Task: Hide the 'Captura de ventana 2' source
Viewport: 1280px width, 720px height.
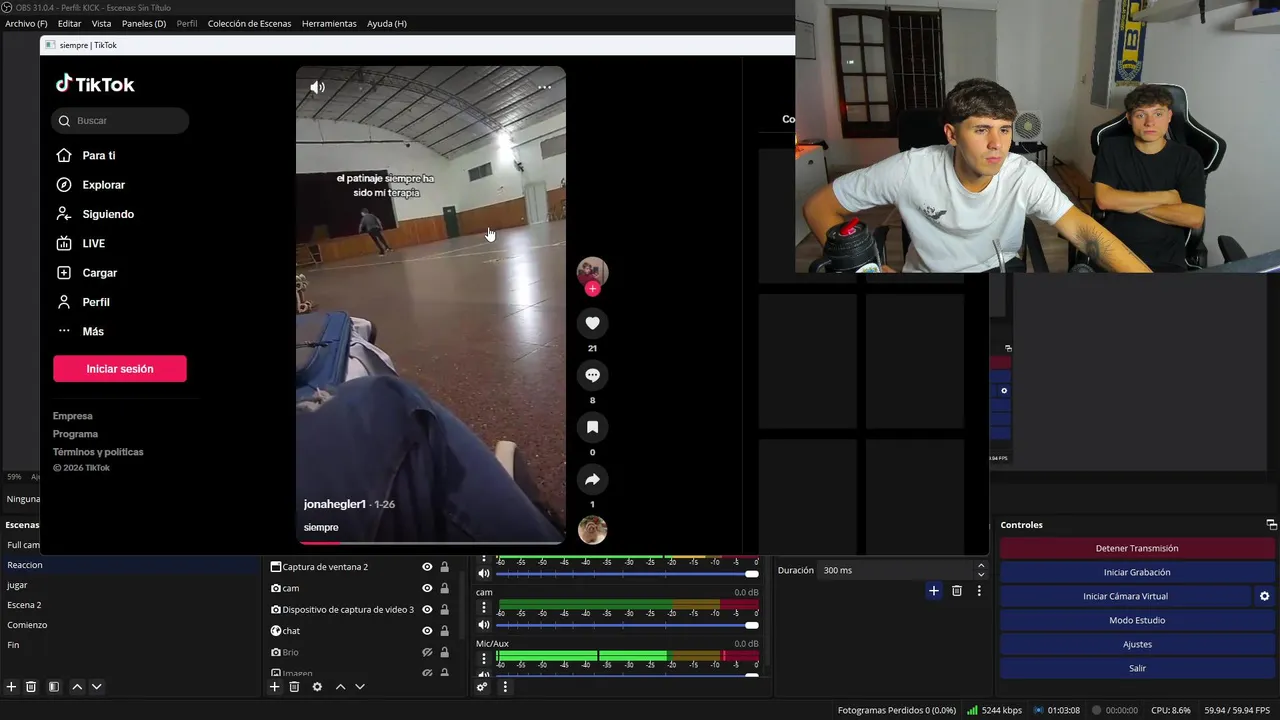Action: pyautogui.click(x=427, y=567)
